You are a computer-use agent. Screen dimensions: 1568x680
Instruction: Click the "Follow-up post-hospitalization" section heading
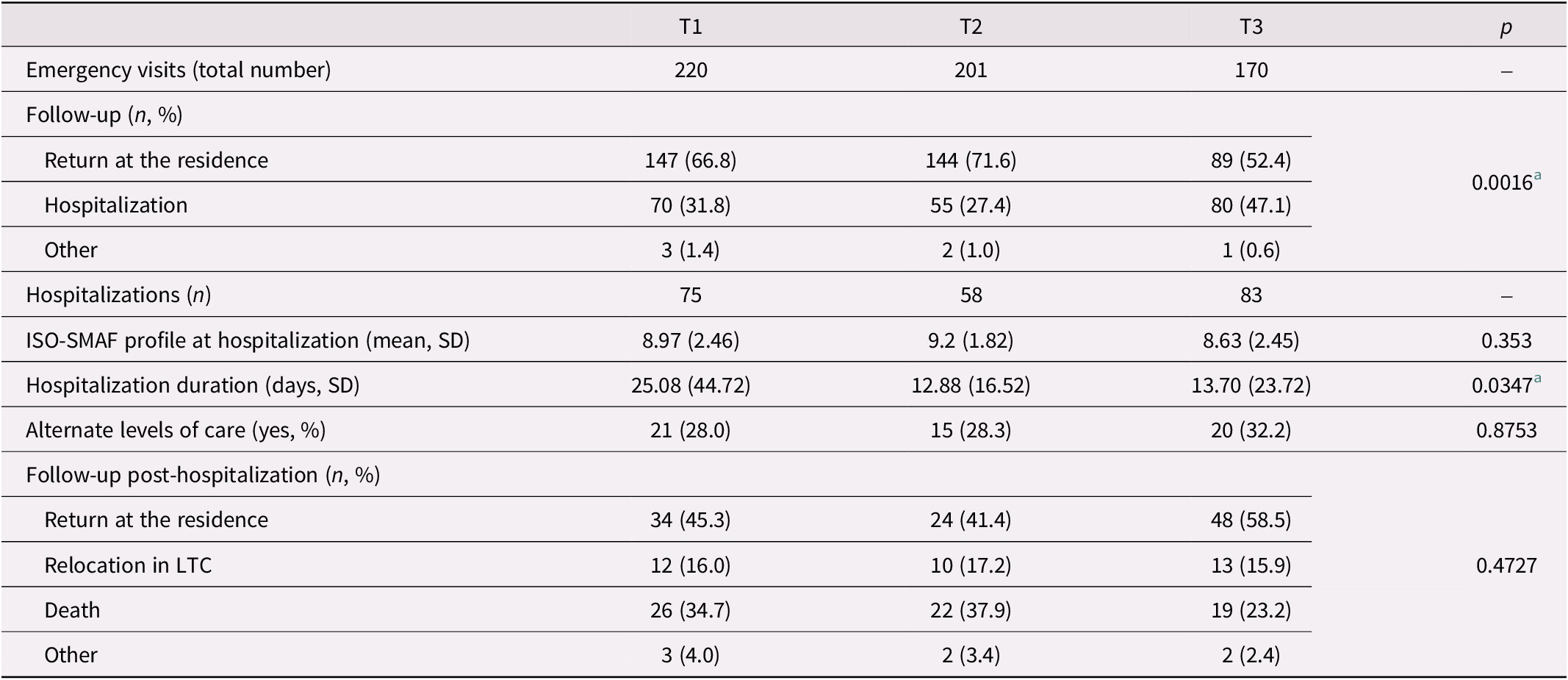(x=203, y=475)
